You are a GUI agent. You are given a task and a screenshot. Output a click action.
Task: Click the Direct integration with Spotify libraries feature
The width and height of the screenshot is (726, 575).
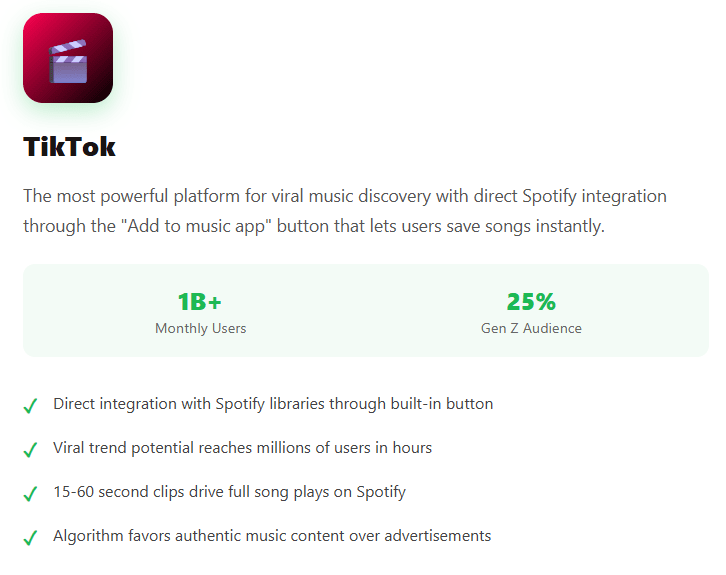273,404
